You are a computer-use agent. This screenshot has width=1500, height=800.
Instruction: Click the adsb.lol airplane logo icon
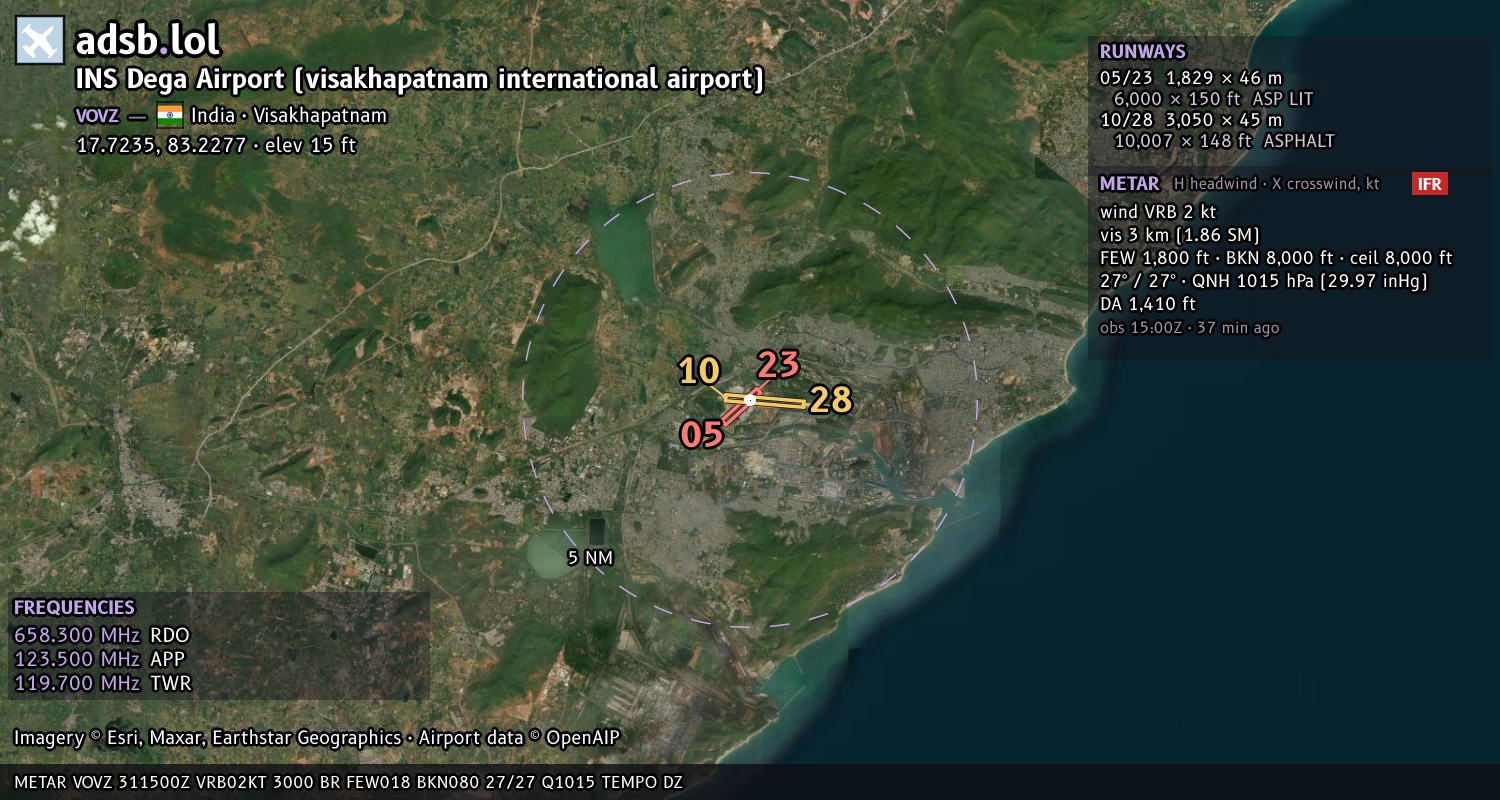[x=40, y=41]
